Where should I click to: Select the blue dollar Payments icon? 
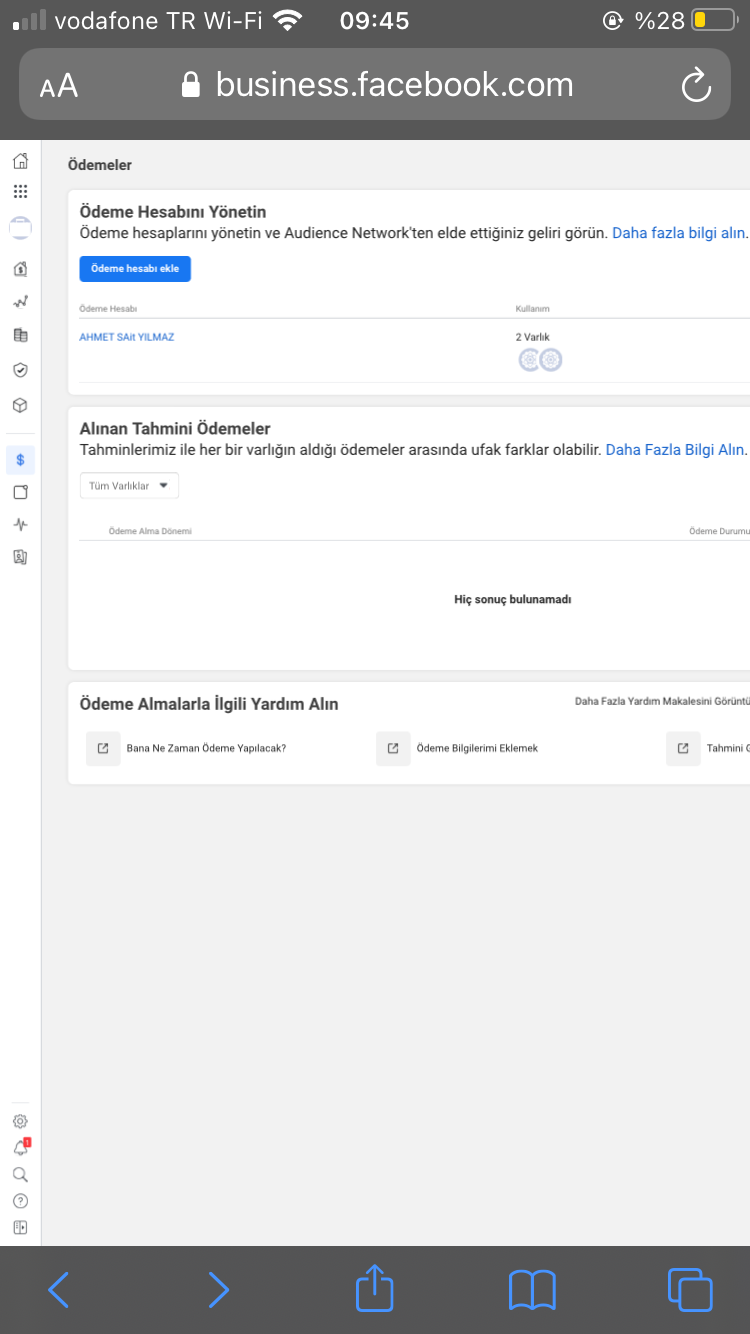(20, 460)
